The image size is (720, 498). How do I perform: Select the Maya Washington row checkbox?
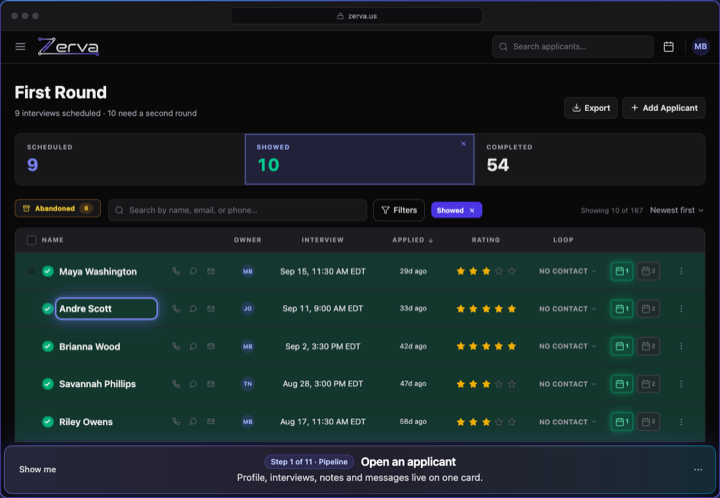coord(31,271)
